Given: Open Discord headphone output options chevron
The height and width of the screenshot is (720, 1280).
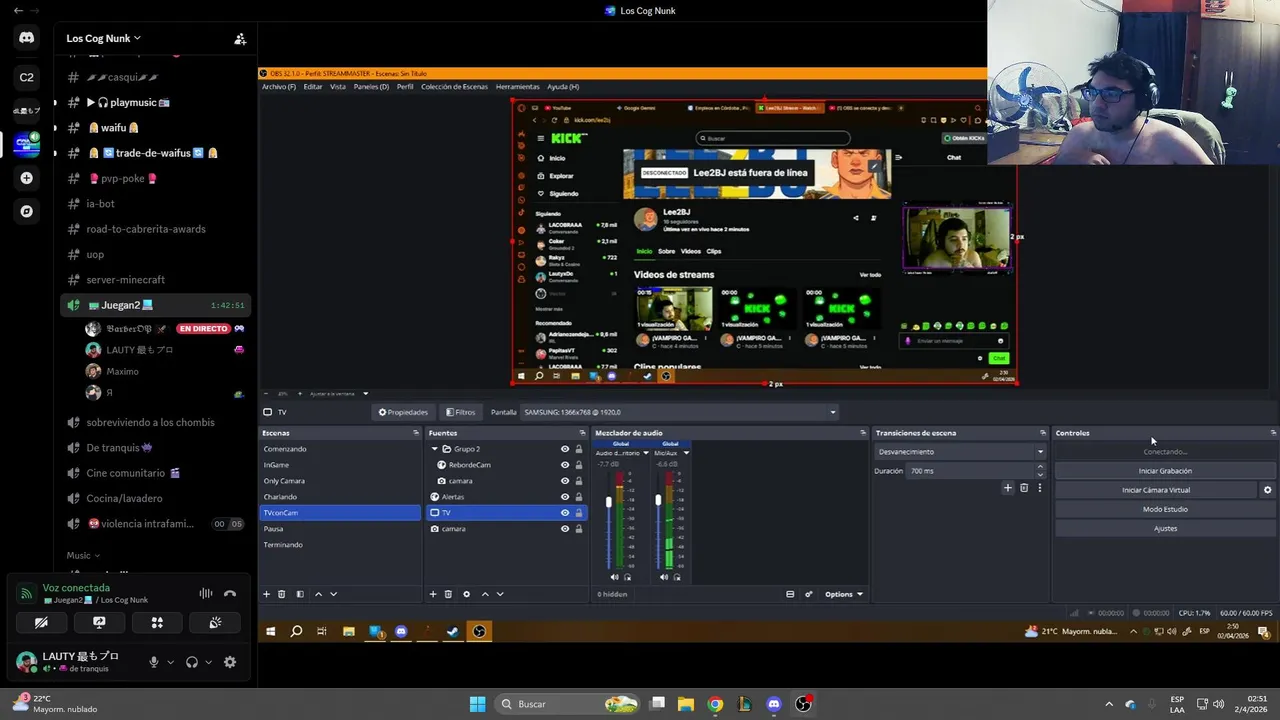Looking at the screenshot, I should 208,662.
